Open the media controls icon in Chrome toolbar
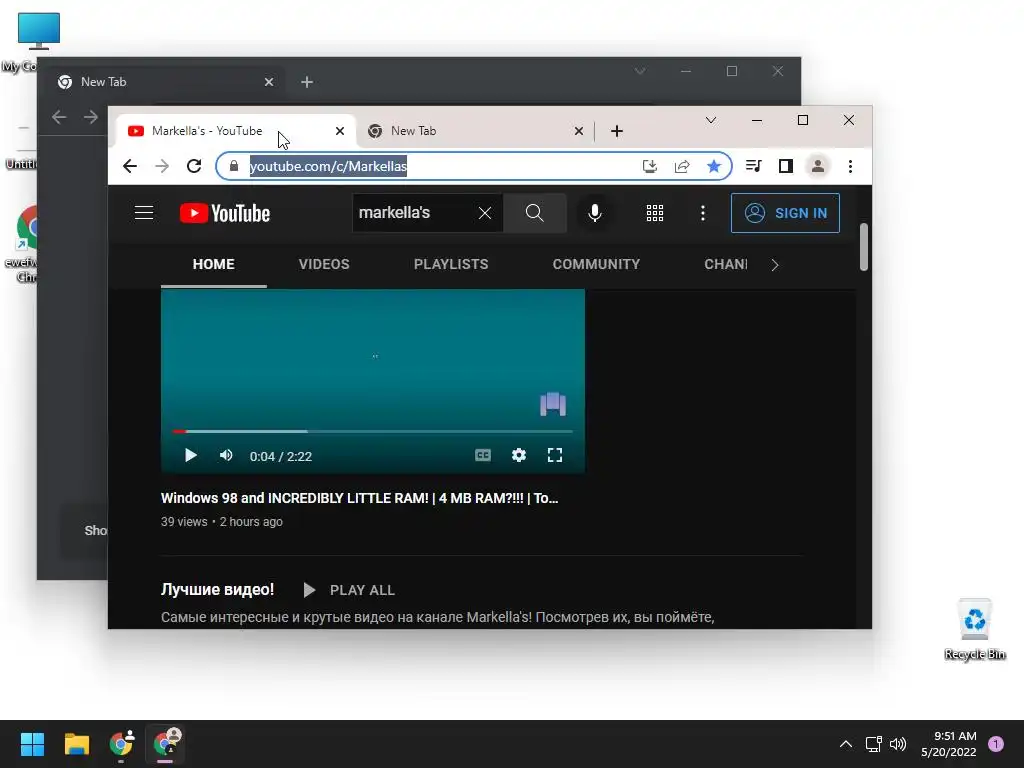Image resolution: width=1024 pixels, height=768 pixels. pyautogui.click(x=753, y=166)
